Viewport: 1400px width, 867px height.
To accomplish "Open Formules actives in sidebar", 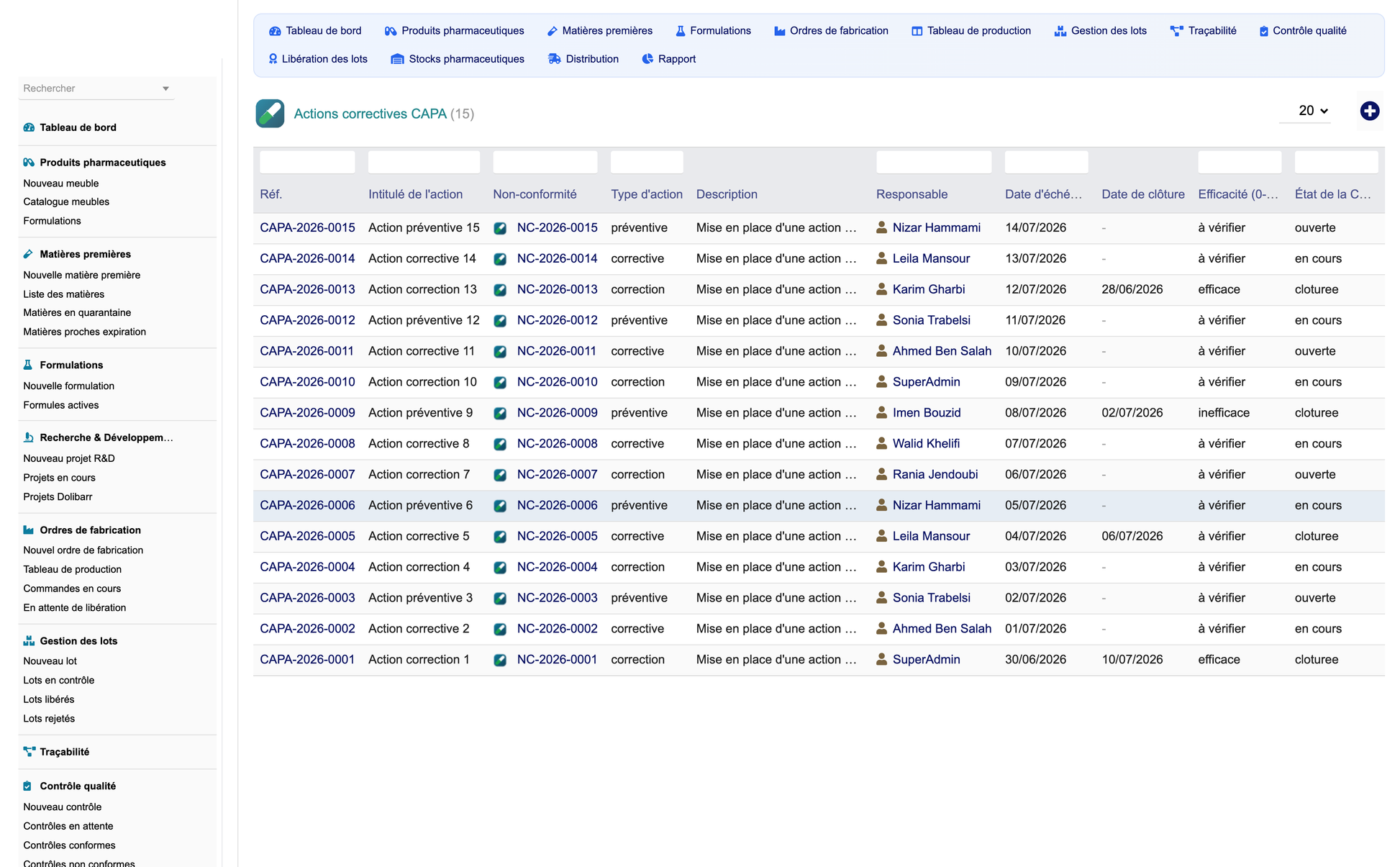I will pos(60,405).
